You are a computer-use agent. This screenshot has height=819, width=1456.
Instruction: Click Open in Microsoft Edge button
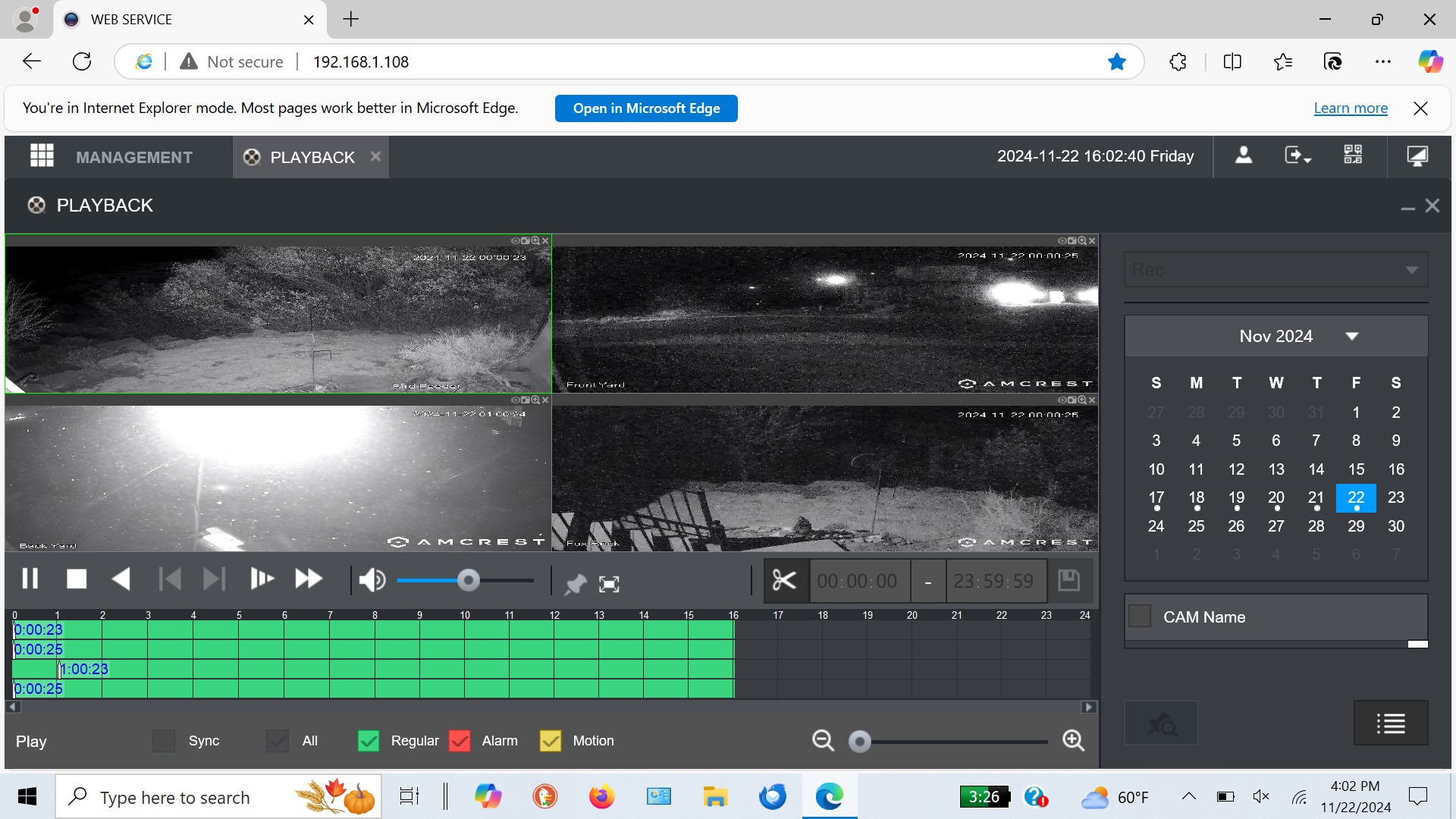pyautogui.click(x=646, y=108)
